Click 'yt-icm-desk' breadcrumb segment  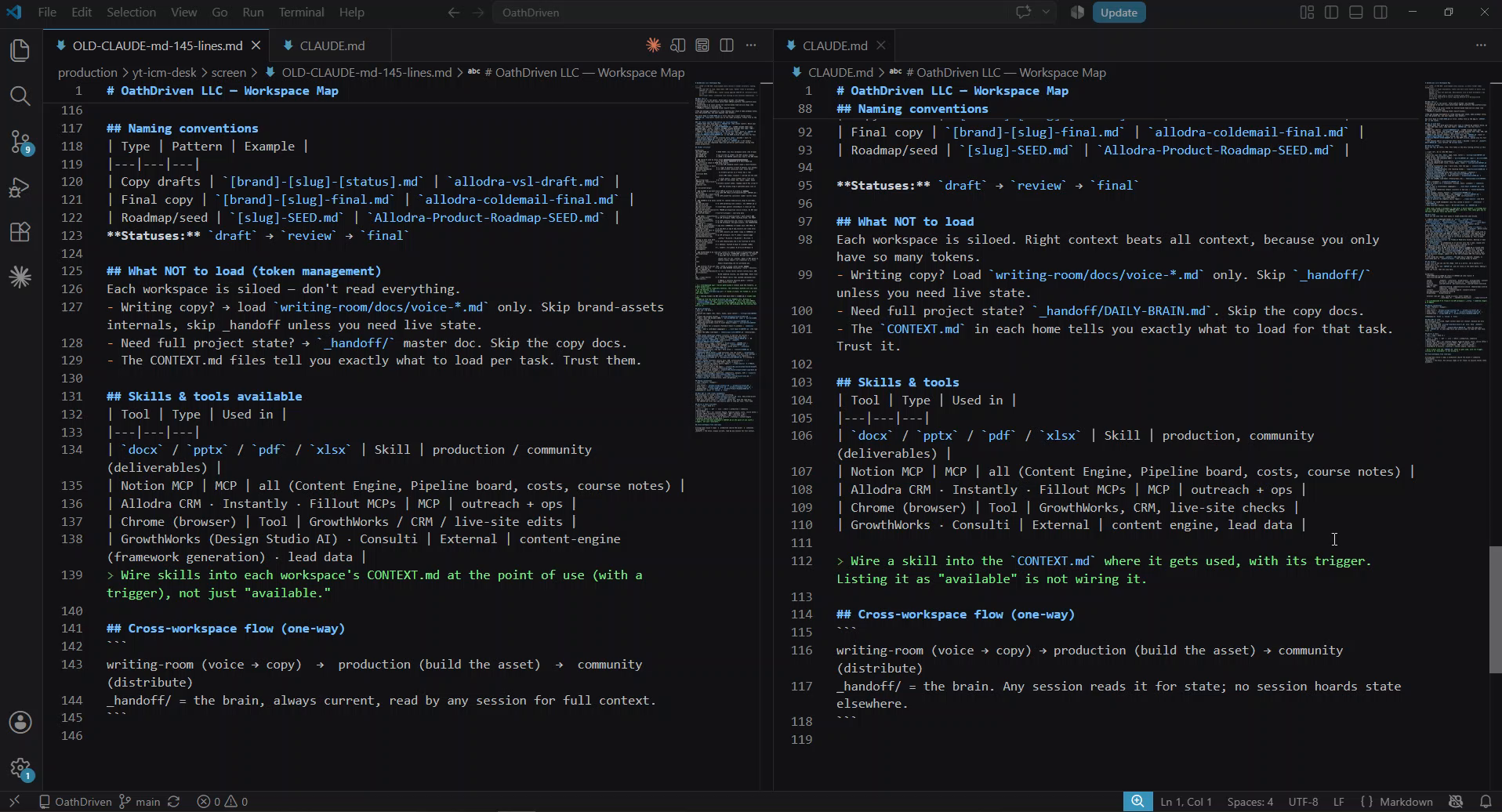[x=164, y=72]
